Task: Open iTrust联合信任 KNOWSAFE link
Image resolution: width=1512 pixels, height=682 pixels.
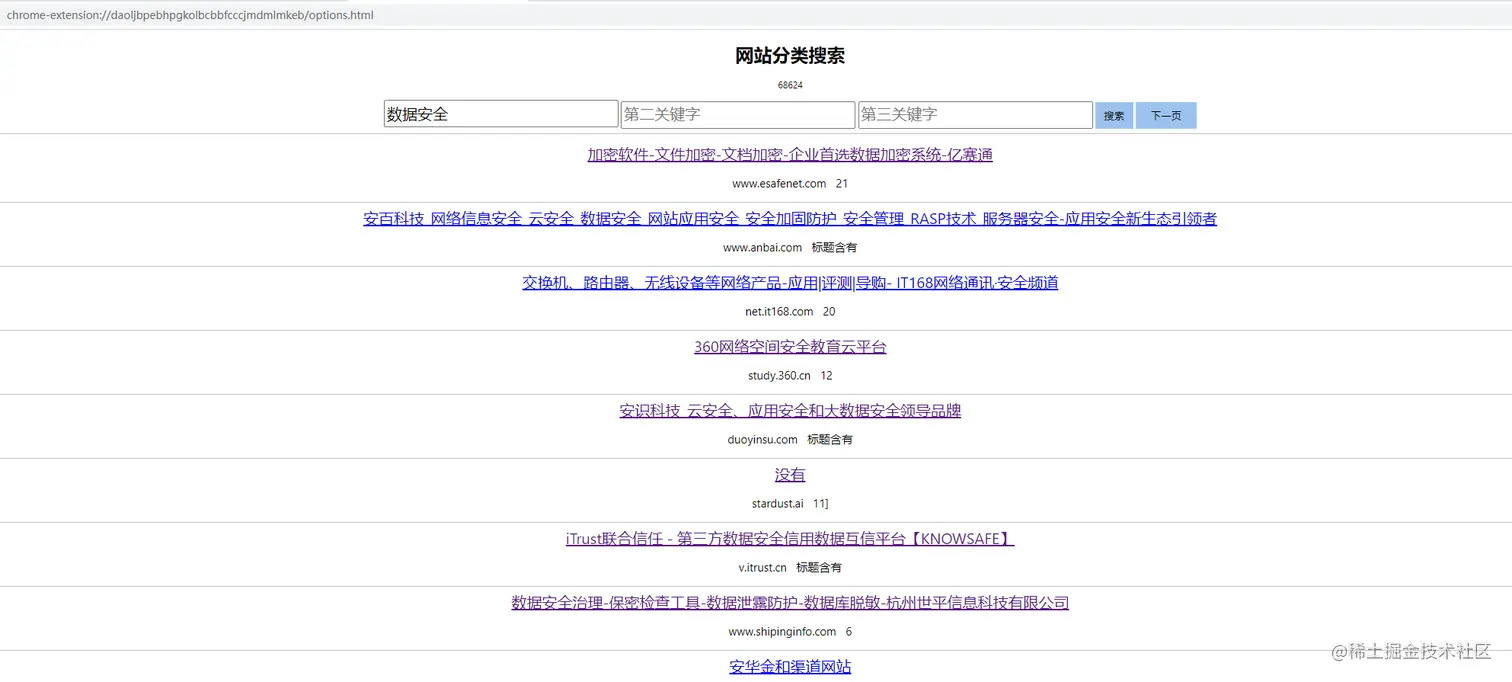Action: point(790,539)
